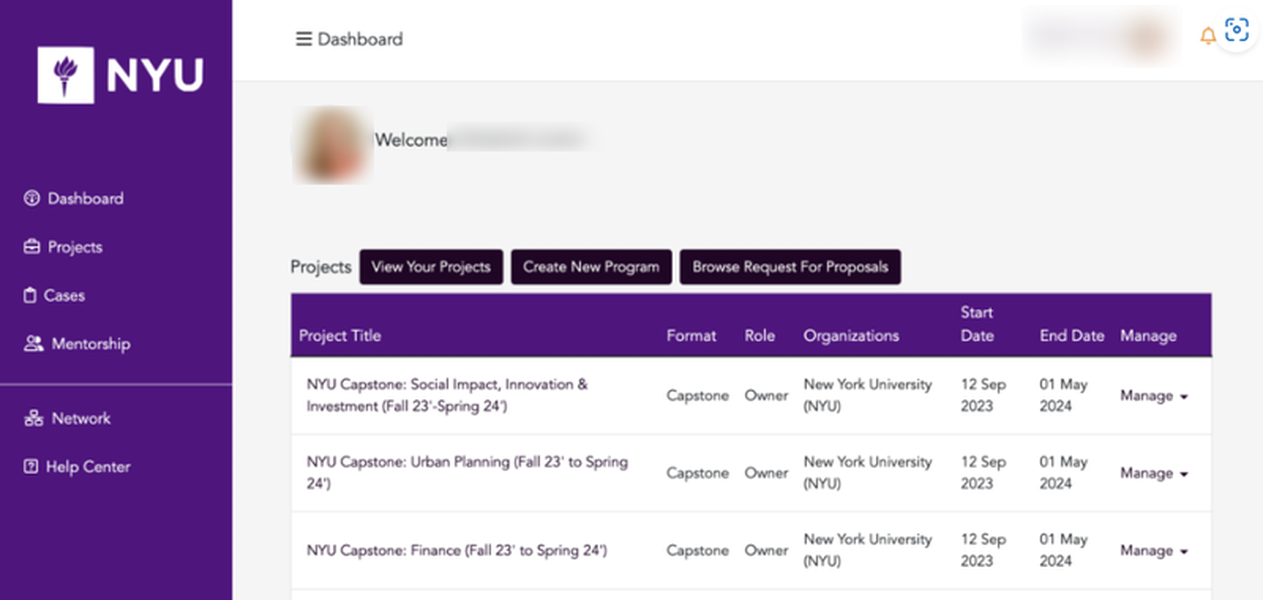Expand Manage dropdown for Urban Planning capstone
Image resolution: width=1263 pixels, height=600 pixels.
[1153, 473]
